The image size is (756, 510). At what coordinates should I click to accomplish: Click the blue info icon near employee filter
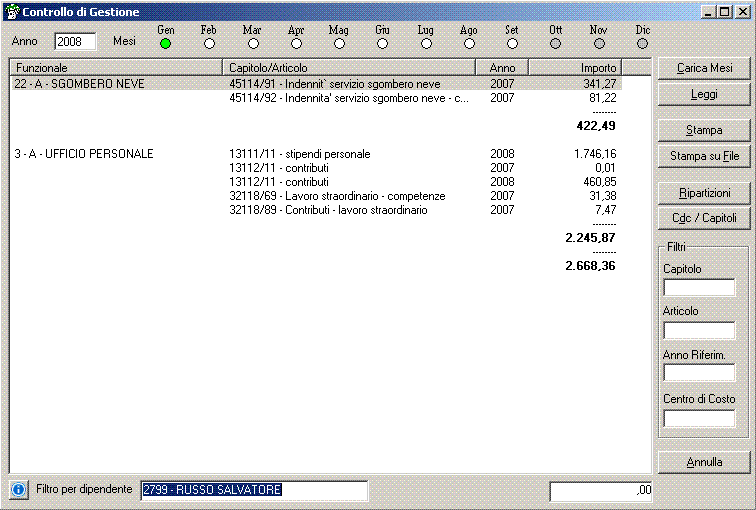click(18, 490)
